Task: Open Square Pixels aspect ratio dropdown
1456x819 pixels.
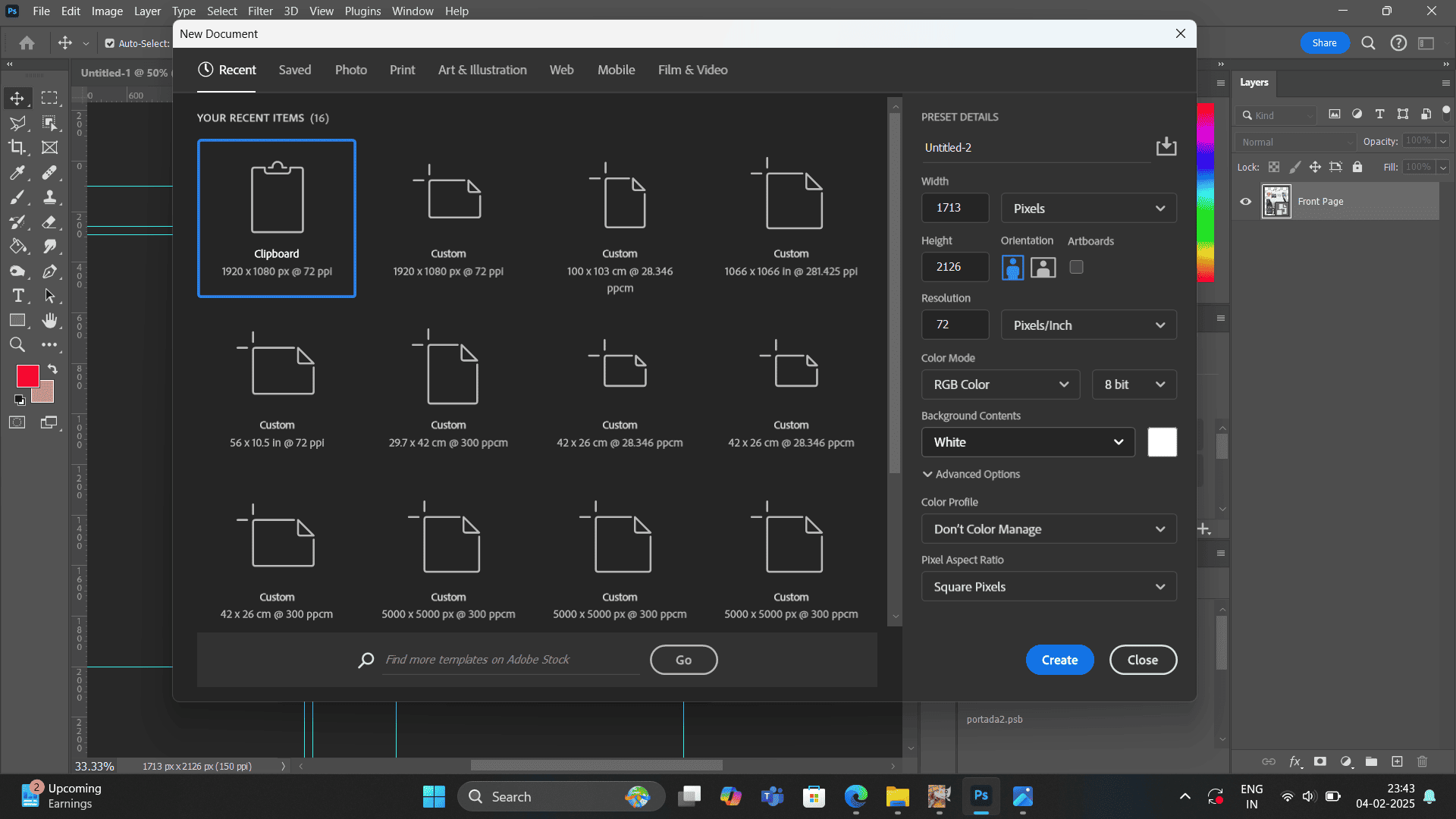Action: [x=1049, y=586]
